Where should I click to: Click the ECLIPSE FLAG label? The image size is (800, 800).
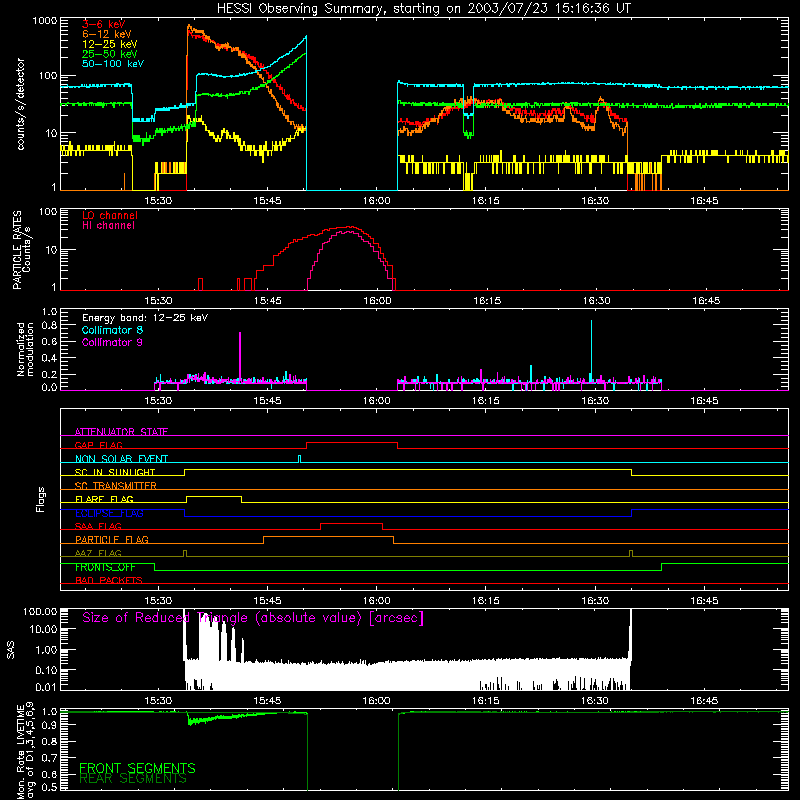point(109,513)
